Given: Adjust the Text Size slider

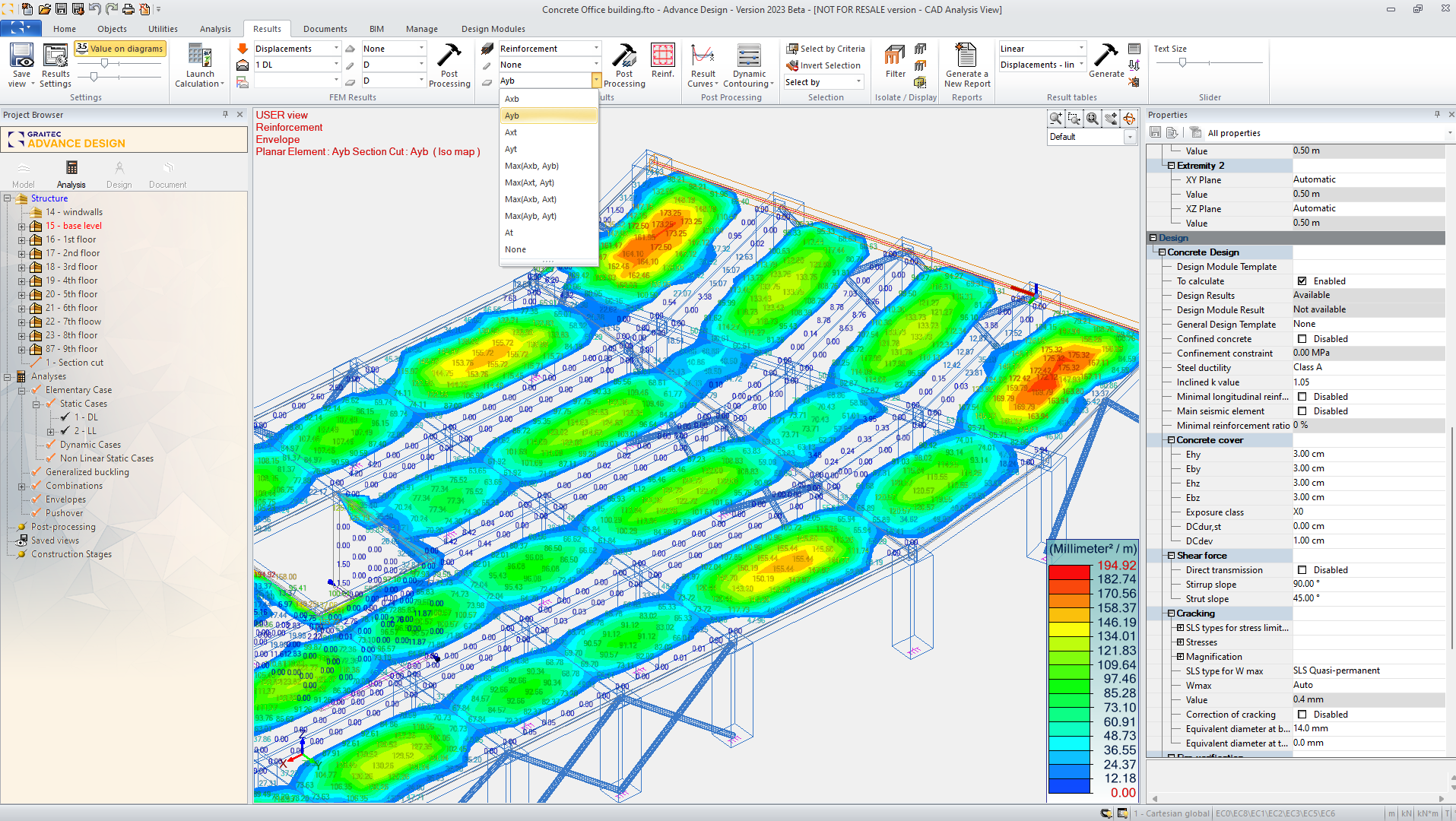Looking at the screenshot, I should (1182, 62).
